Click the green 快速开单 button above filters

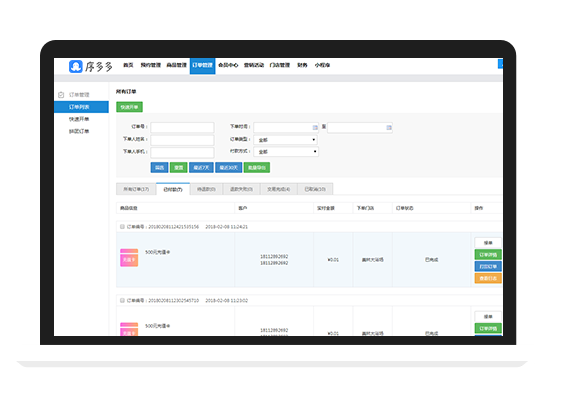[129, 107]
